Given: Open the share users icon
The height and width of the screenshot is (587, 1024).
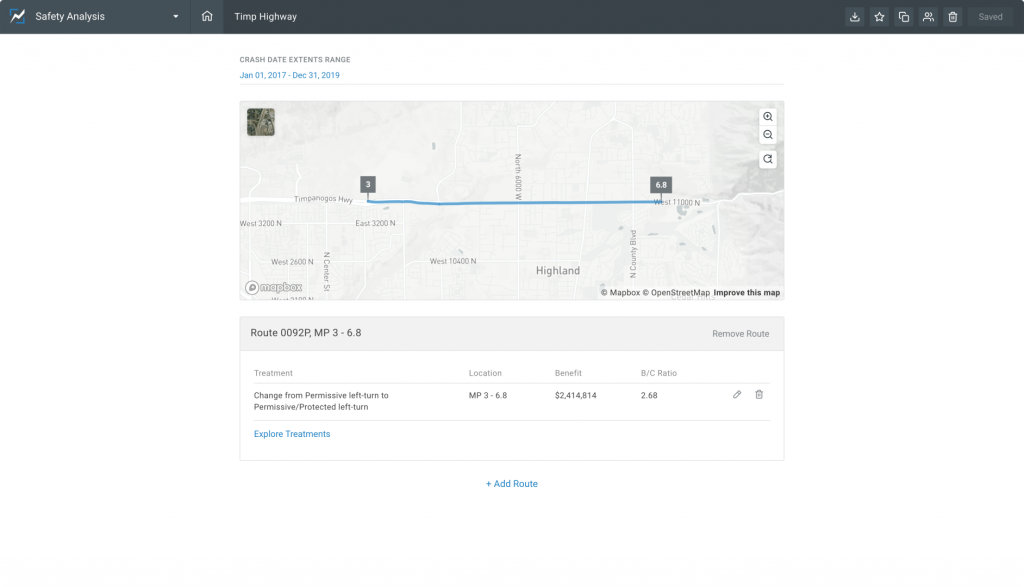Looking at the screenshot, I should point(928,17).
